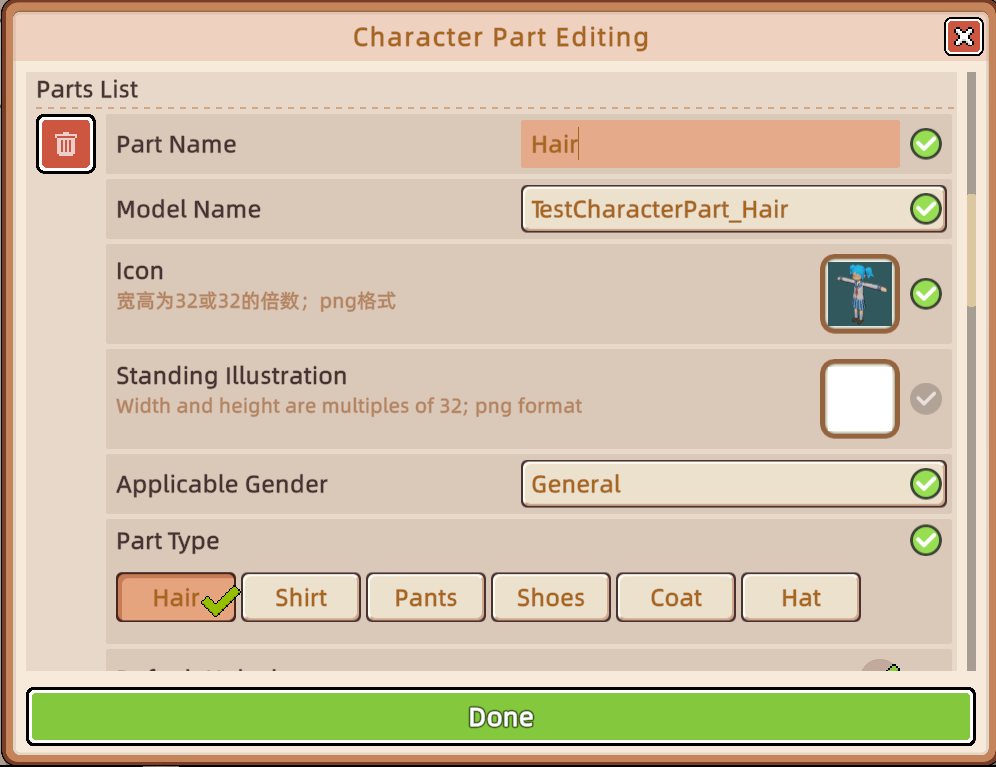Image resolution: width=996 pixels, height=767 pixels.
Task: Click the empty Standing Illustration image slot
Action: pyautogui.click(x=860, y=399)
